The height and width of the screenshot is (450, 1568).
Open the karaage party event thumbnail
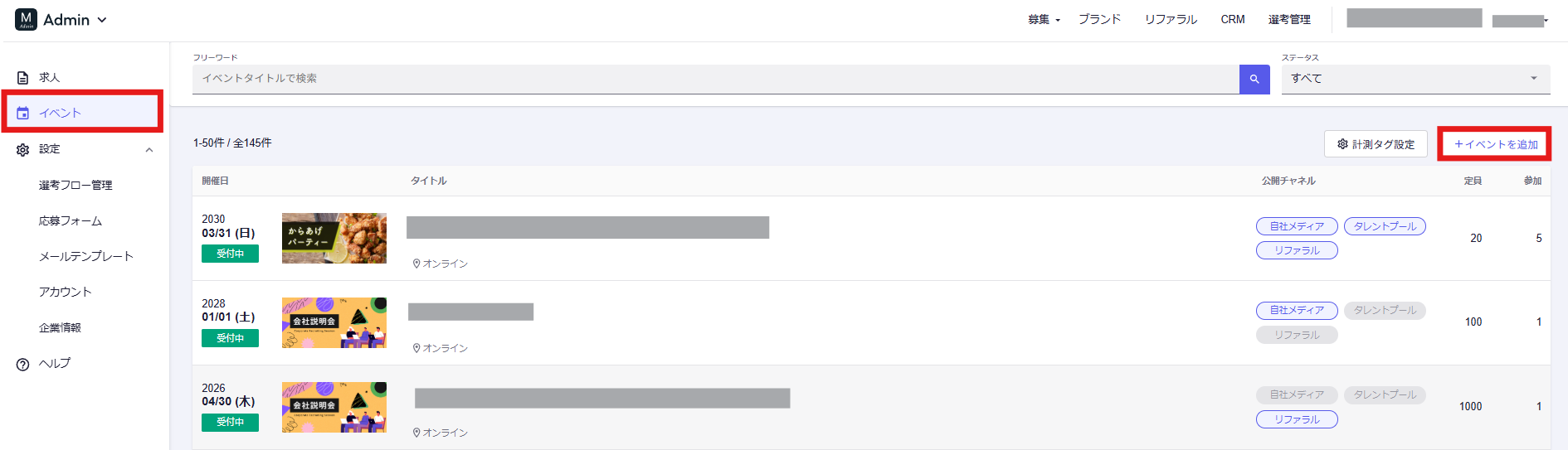(x=334, y=238)
